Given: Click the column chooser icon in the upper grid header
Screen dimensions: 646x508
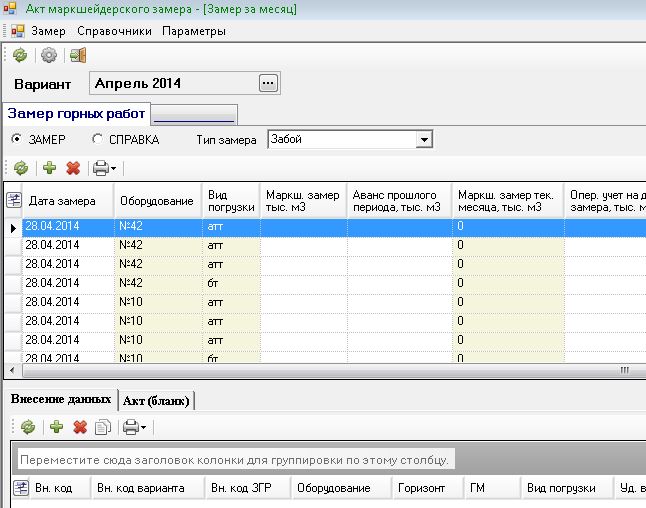Looking at the screenshot, I should [13, 200].
